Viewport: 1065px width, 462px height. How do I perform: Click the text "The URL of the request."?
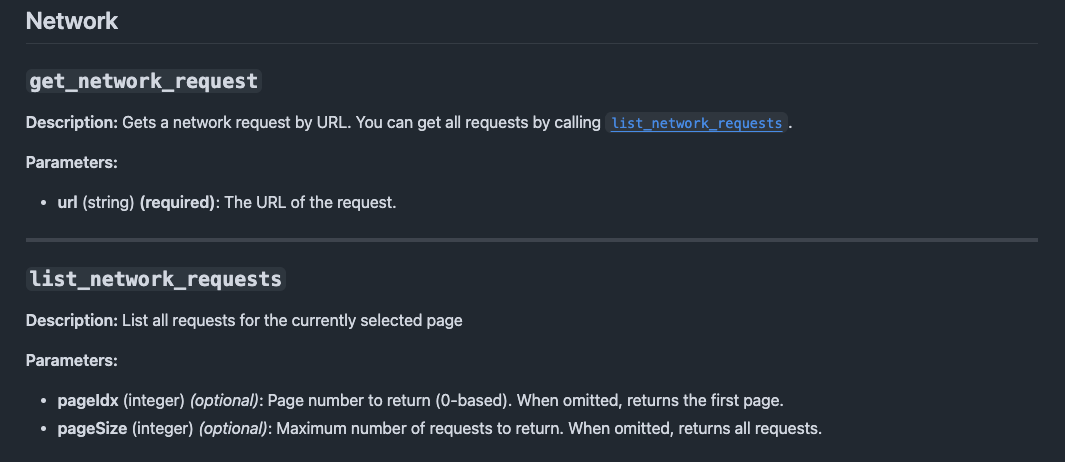(310, 202)
